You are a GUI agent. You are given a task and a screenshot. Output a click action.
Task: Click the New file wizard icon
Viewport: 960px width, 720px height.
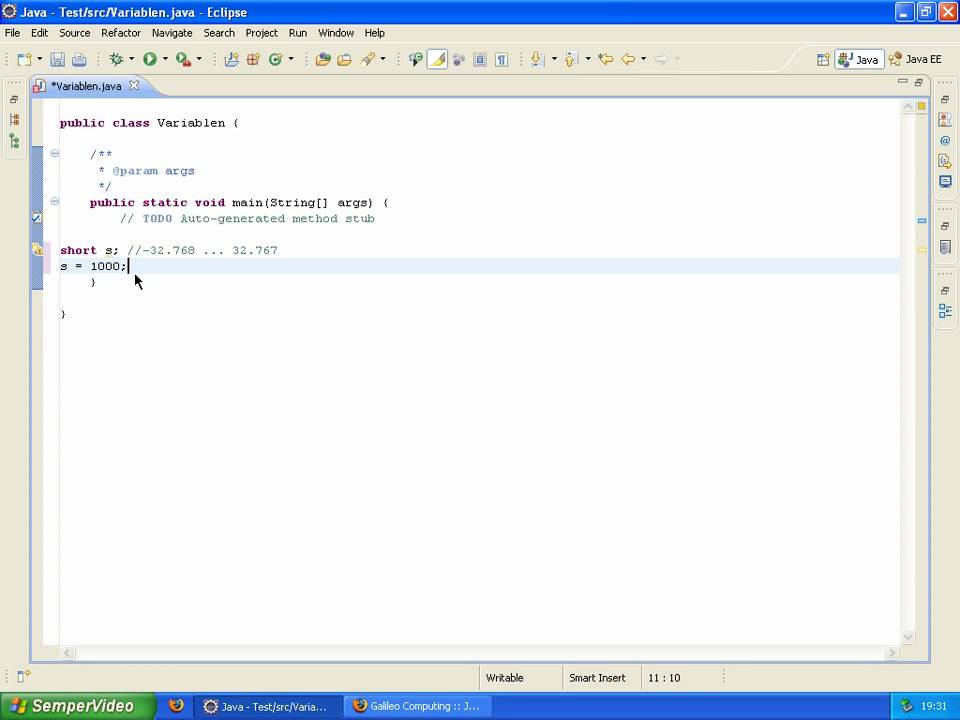pyautogui.click(x=24, y=59)
